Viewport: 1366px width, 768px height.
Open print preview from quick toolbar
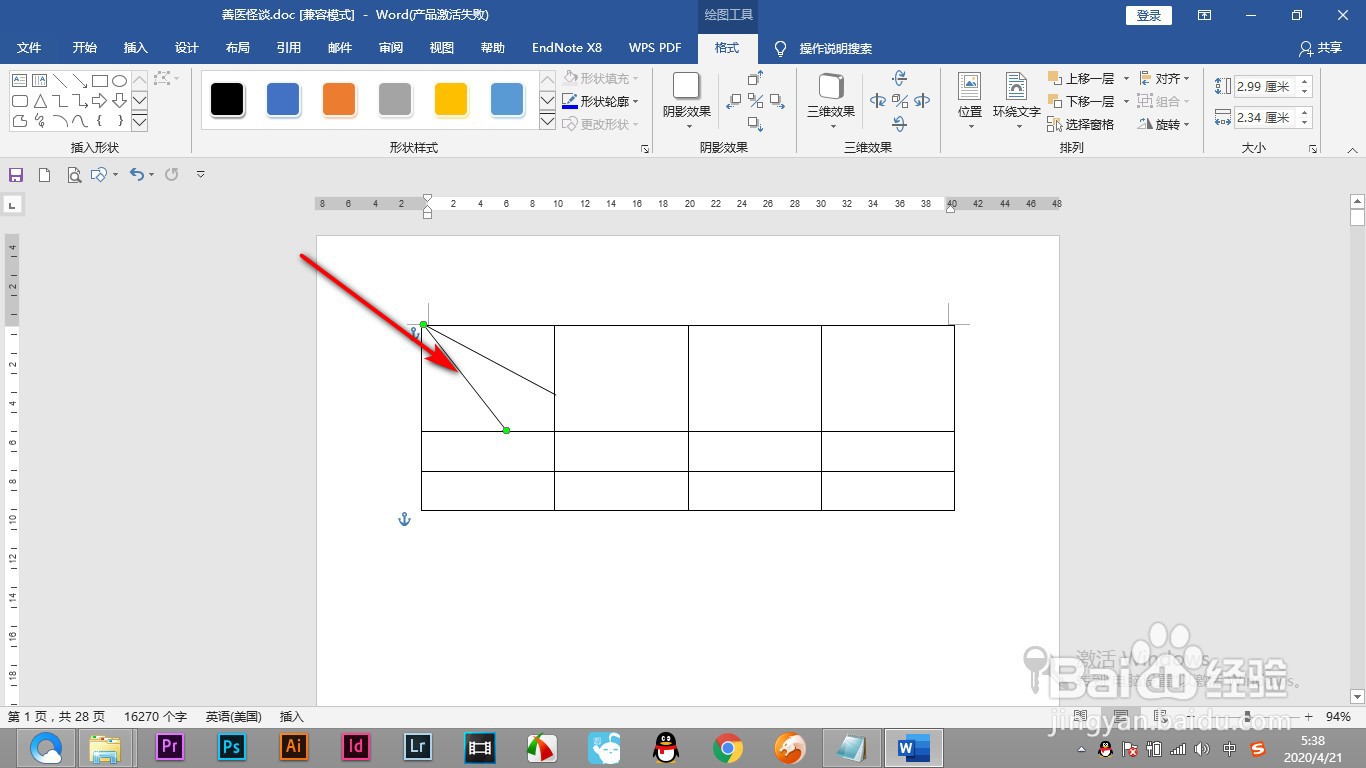(x=74, y=175)
